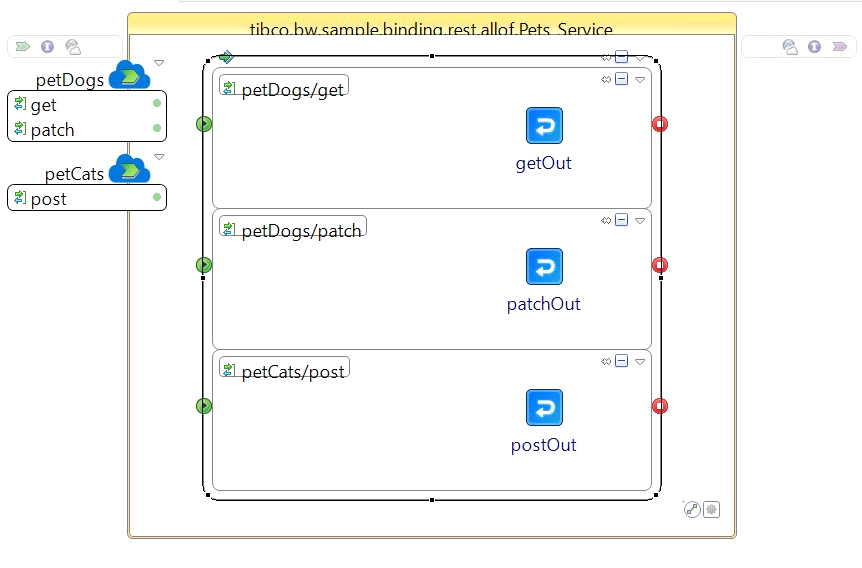The width and height of the screenshot is (862, 568).
Task: Click the red end node of petDogs/patch
Action: pos(660,265)
